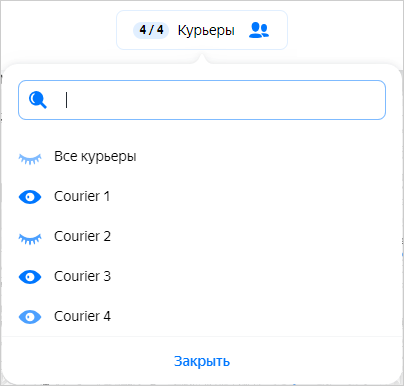Hide Courier 1 using its eye icon
This screenshot has width=404, height=386.
click(x=30, y=197)
